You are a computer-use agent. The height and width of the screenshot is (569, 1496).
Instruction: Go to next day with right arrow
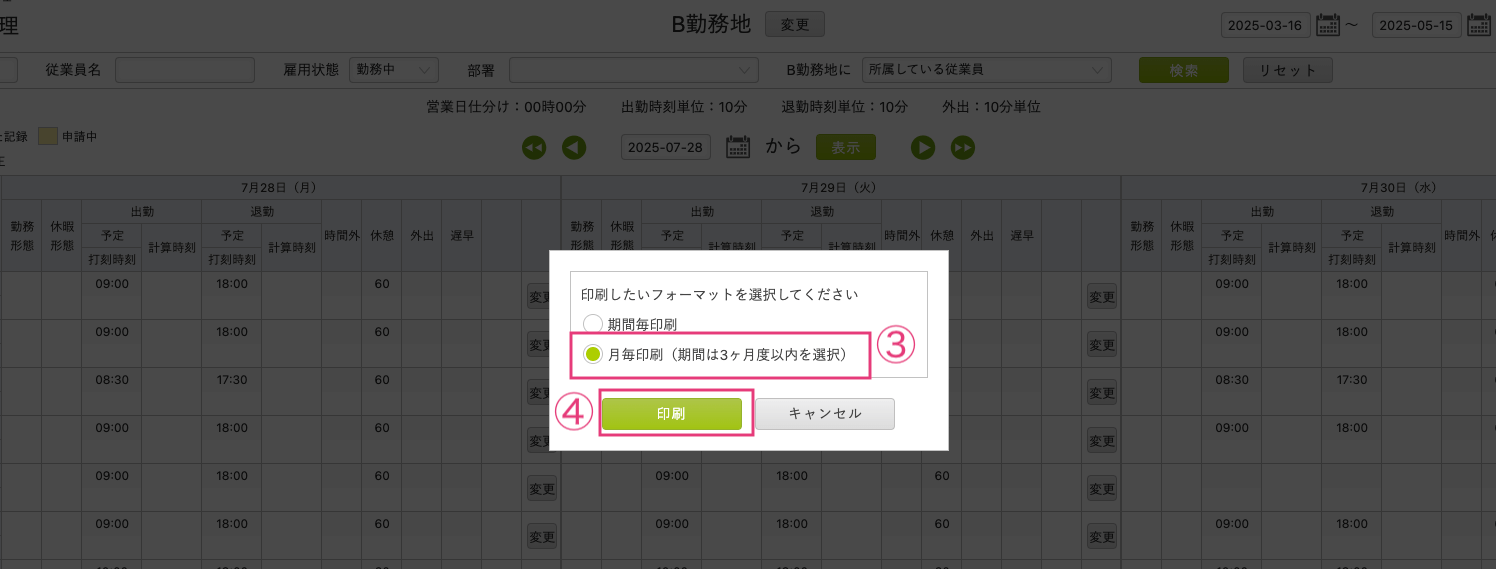[922, 147]
